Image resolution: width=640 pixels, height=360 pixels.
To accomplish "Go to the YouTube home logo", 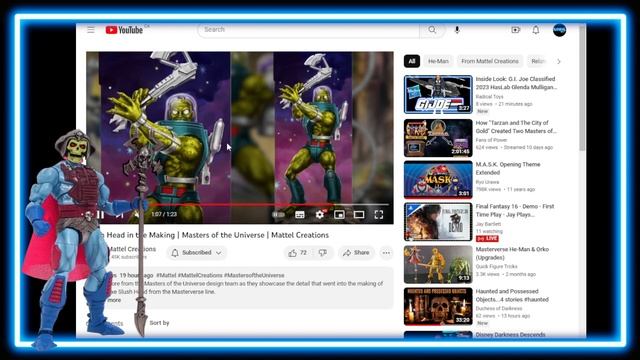I will tap(124, 30).
